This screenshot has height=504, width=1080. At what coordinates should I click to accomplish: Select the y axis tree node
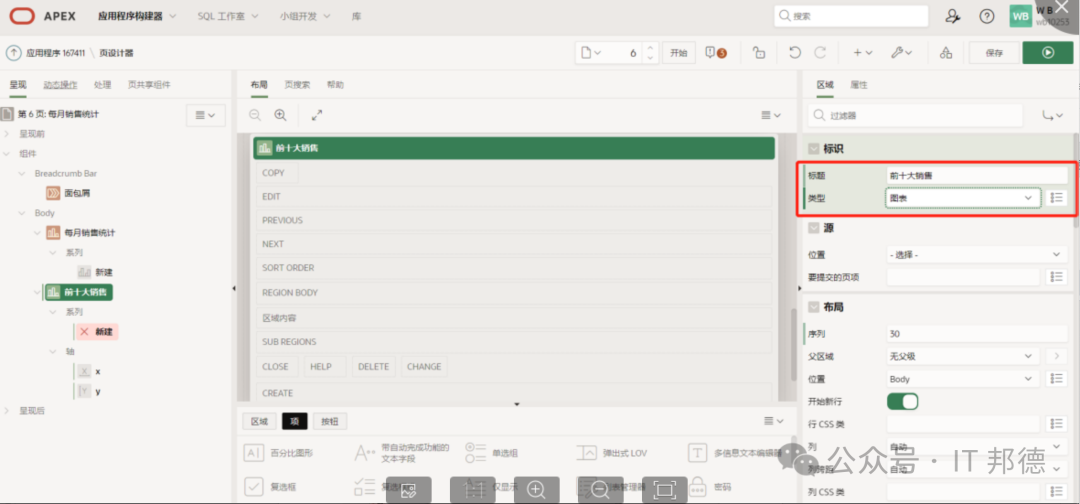pos(90,391)
